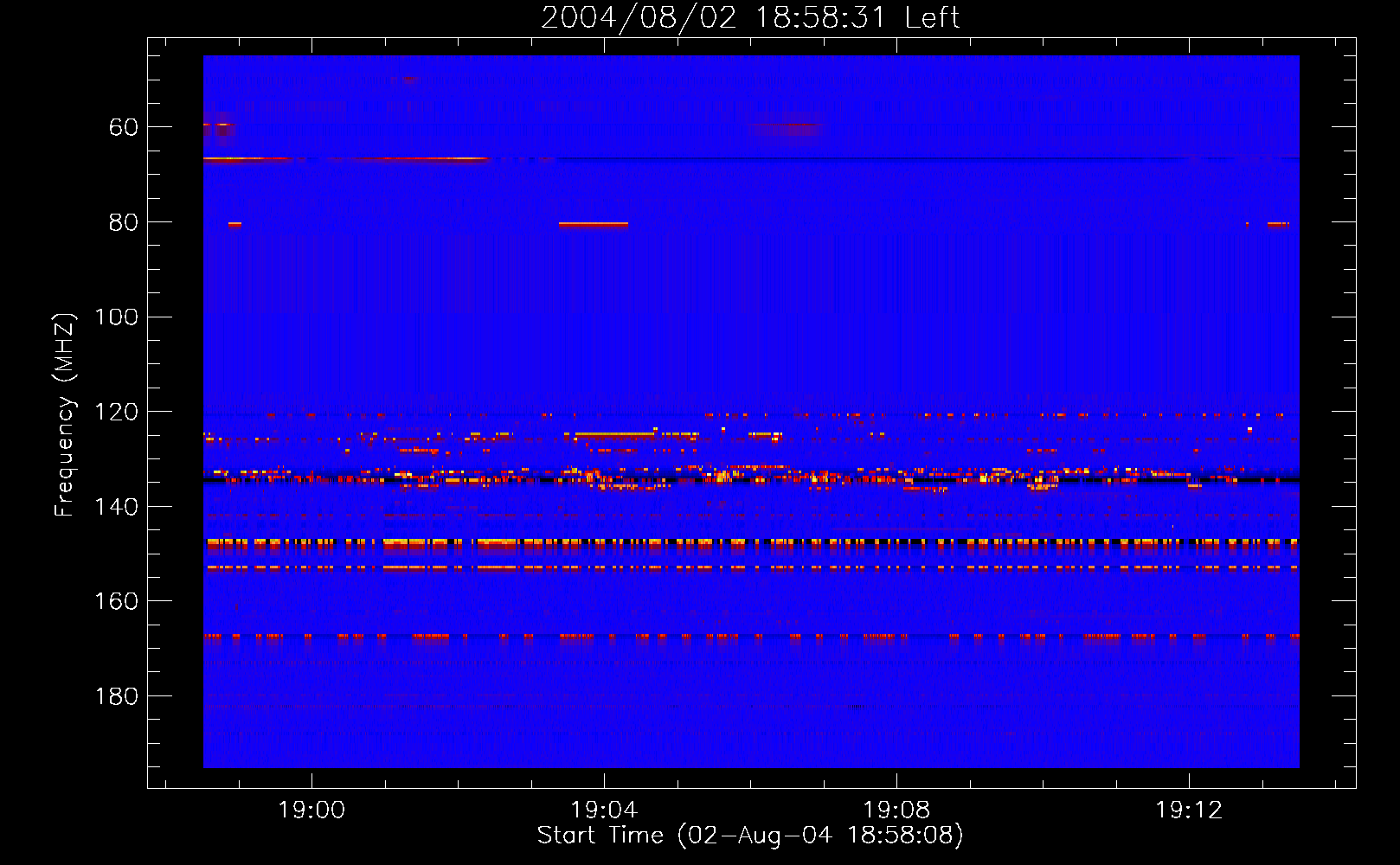Image resolution: width=1400 pixels, height=865 pixels.
Task: Click the 100 frequency axis label
Action: pos(116,317)
